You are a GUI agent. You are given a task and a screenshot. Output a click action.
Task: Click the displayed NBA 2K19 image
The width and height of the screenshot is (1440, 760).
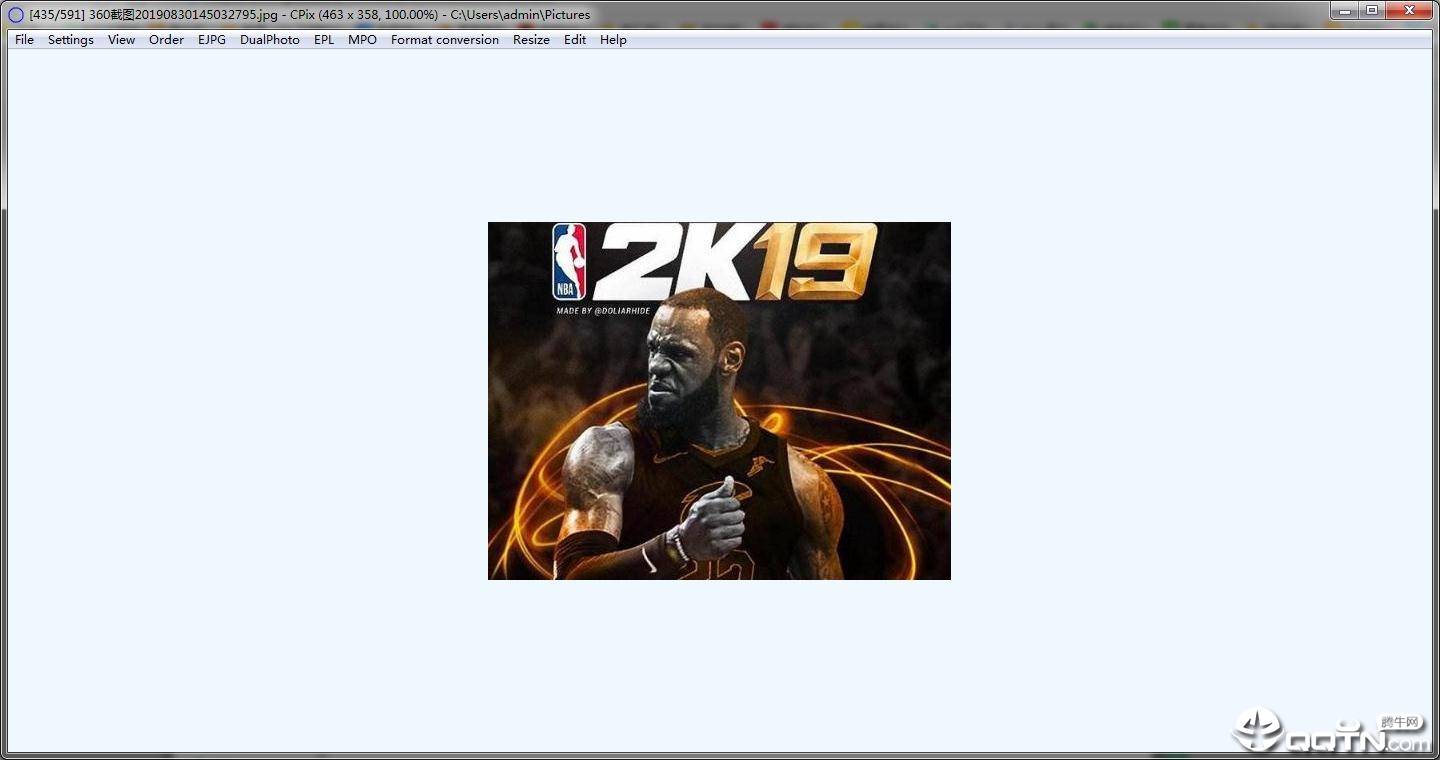[719, 401]
